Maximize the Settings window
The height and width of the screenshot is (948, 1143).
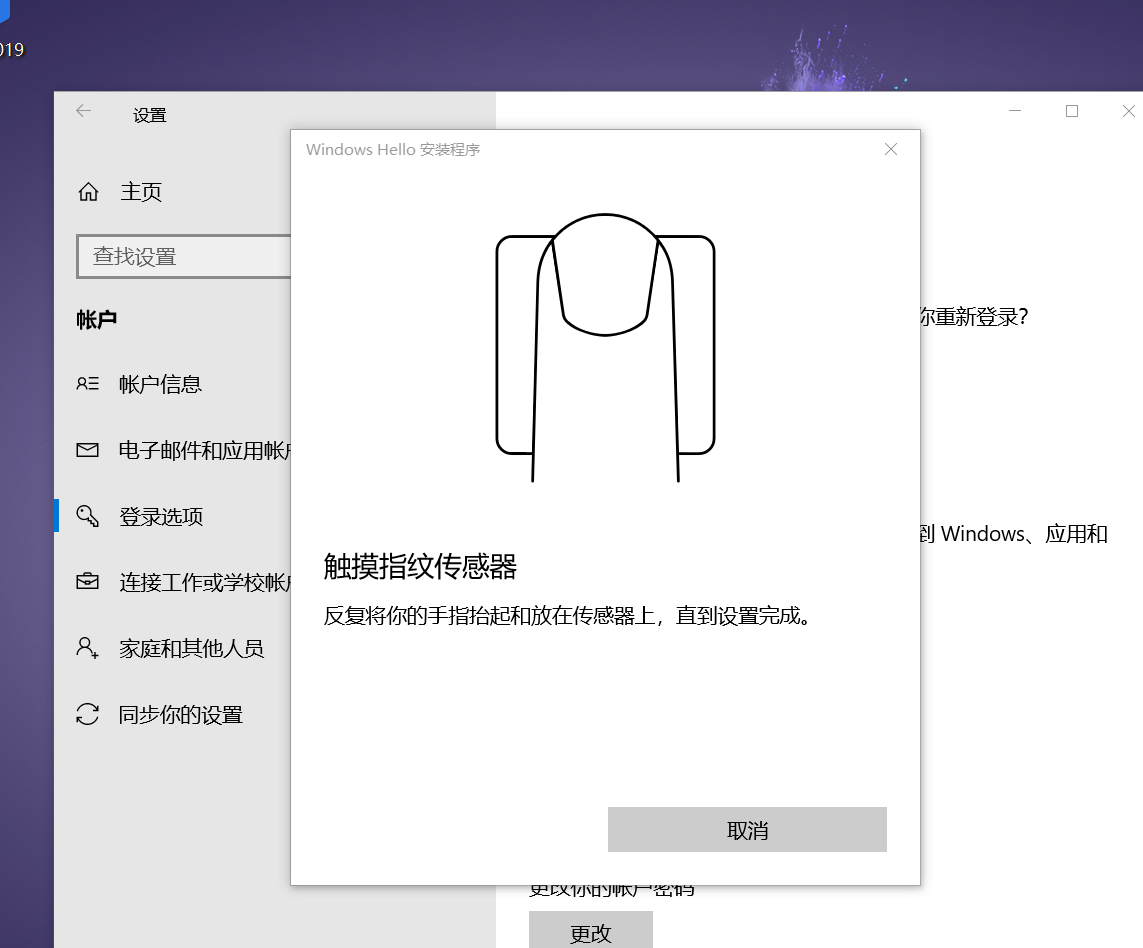pyautogui.click(x=1072, y=111)
